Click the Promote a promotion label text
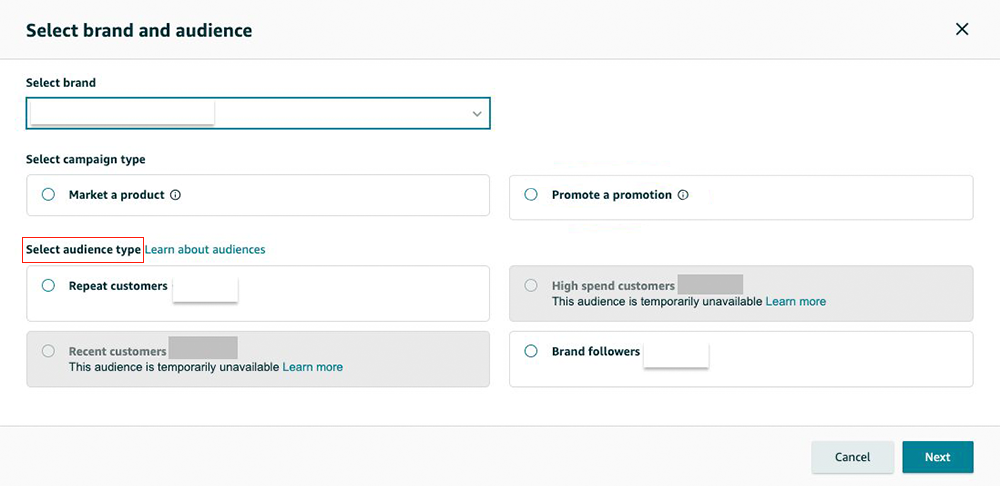The width and height of the screenshot is (1000, 486). (x=611, y=195)
